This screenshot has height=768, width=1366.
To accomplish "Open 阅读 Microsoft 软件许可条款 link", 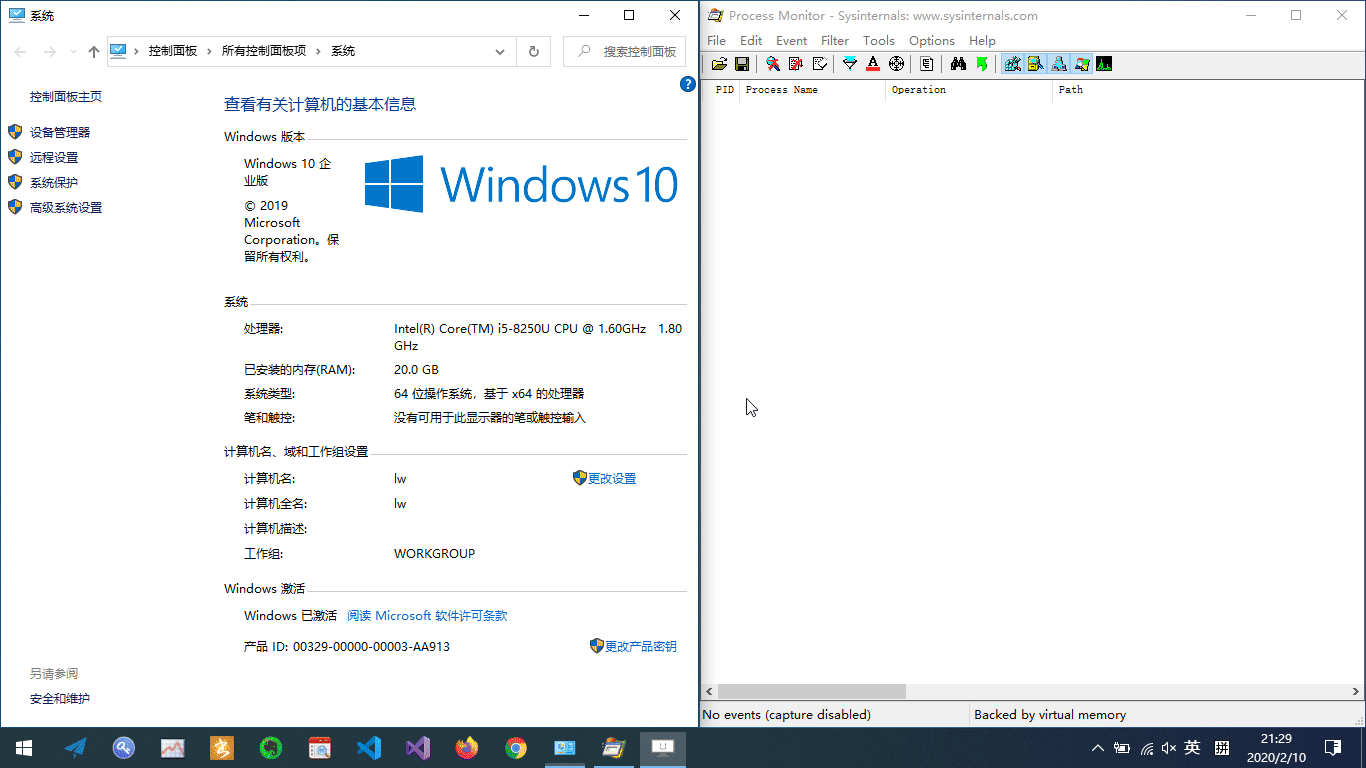I will point(427,615).
